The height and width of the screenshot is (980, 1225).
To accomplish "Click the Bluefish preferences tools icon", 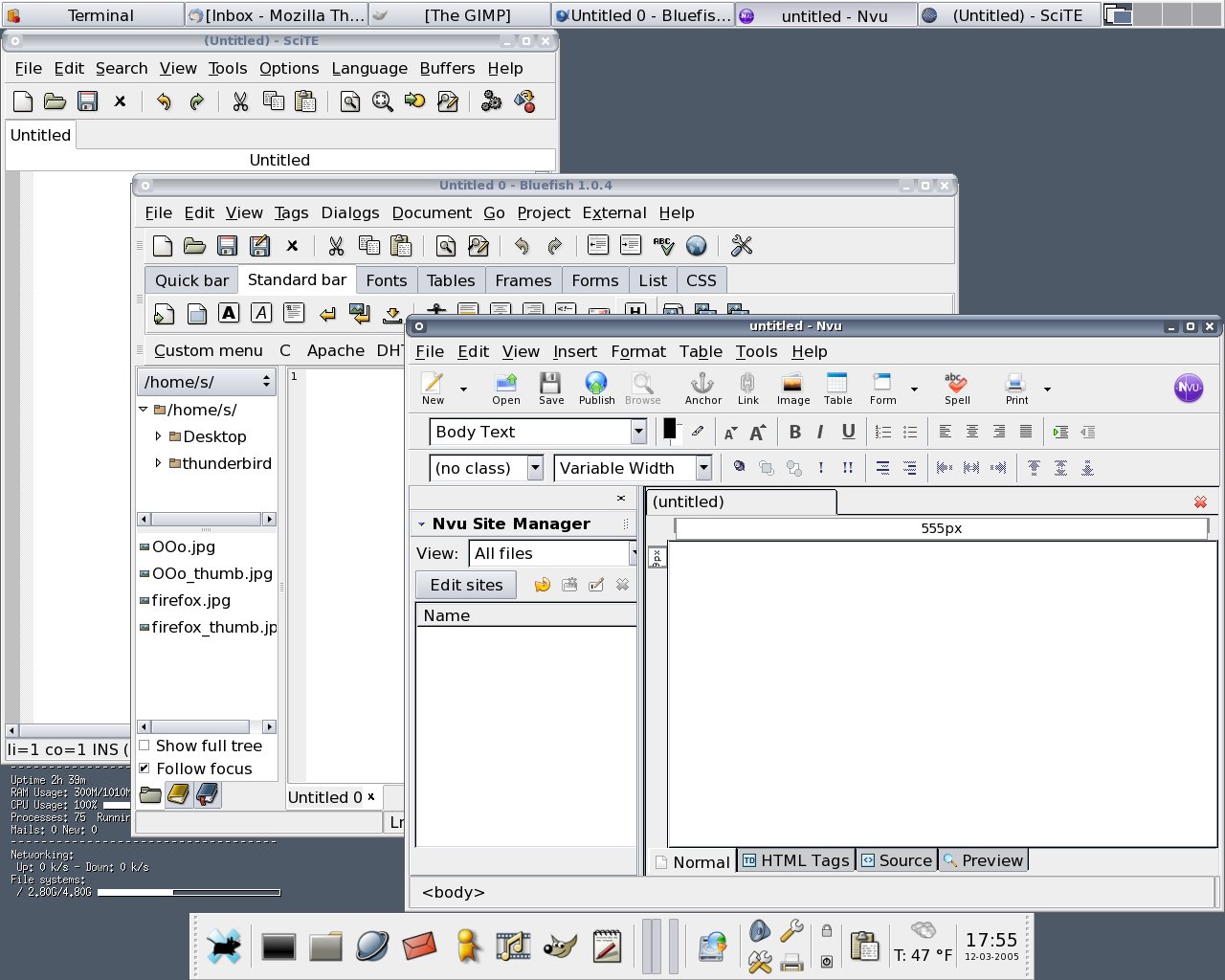I will (741, 246).
